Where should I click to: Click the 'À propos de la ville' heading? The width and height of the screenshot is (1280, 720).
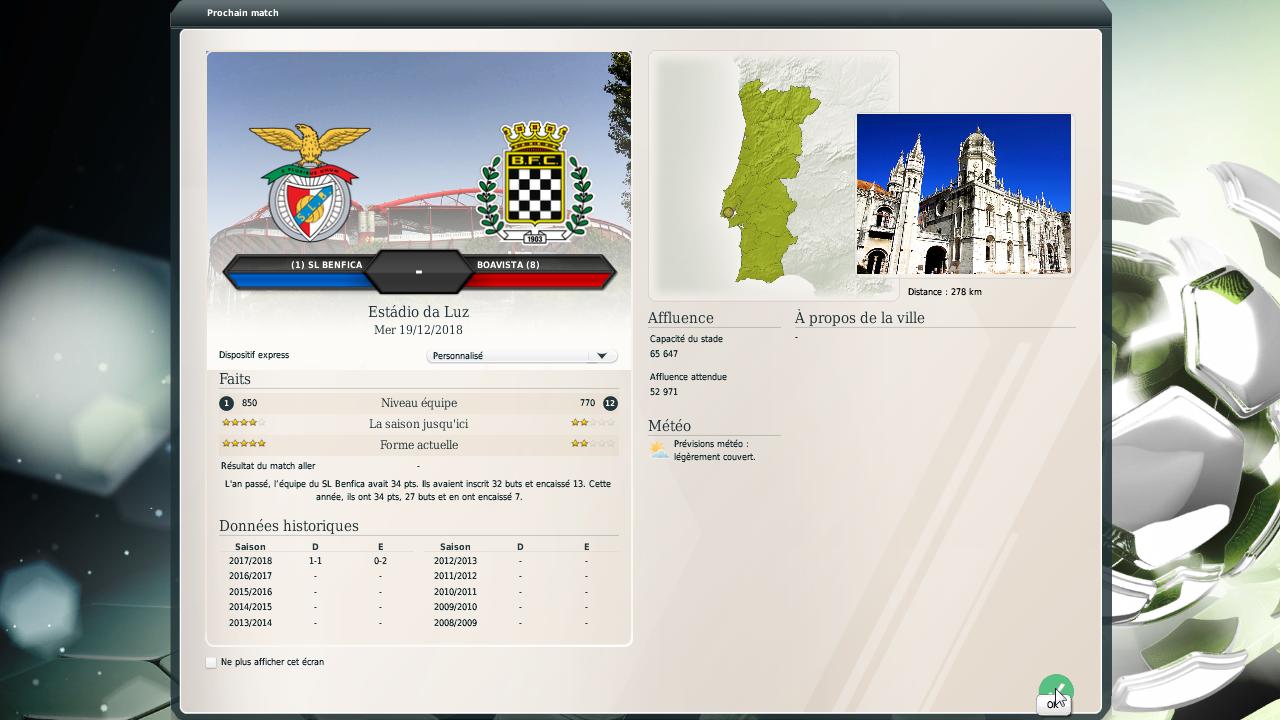point(860,318)
